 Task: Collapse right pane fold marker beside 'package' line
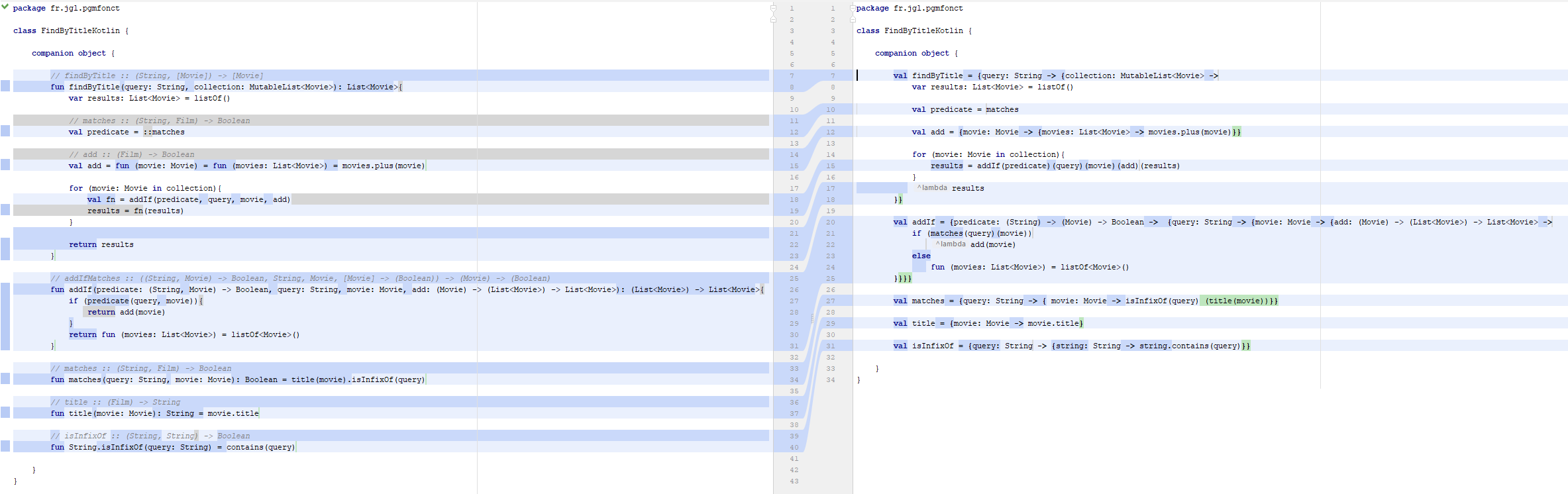coord(853,8)
